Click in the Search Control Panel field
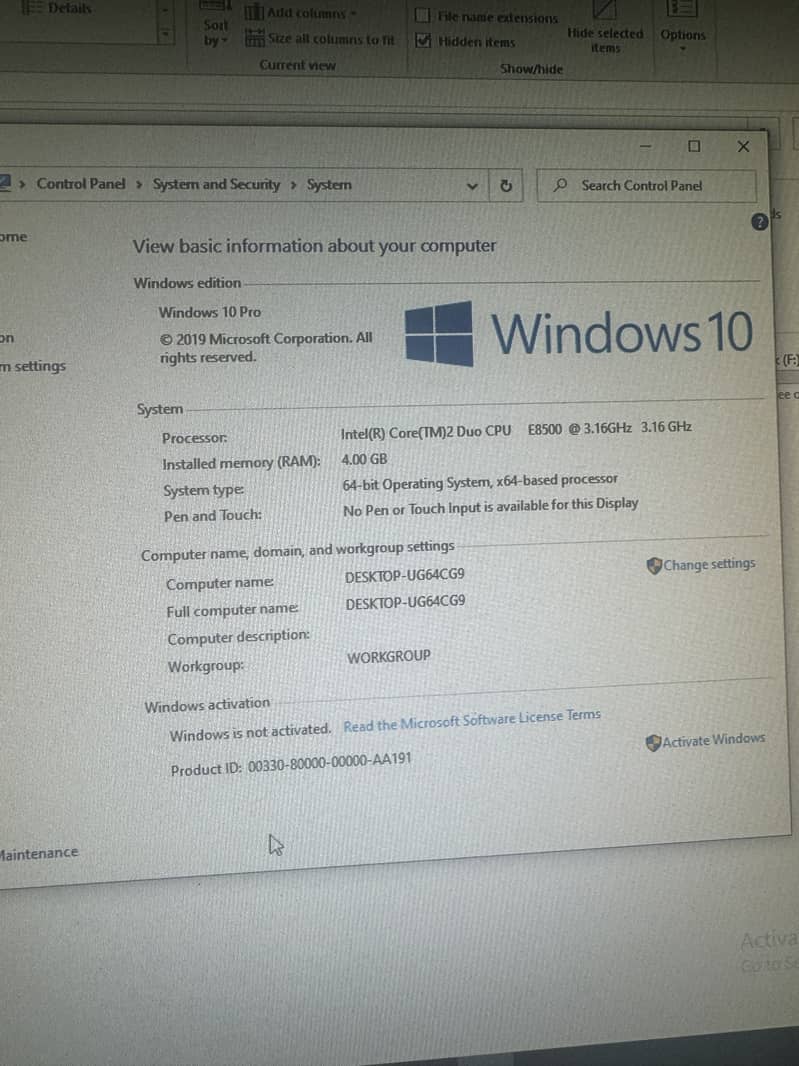Image resolution: width=799 pixels, height=1066 pixels. [x=646, y=186]
